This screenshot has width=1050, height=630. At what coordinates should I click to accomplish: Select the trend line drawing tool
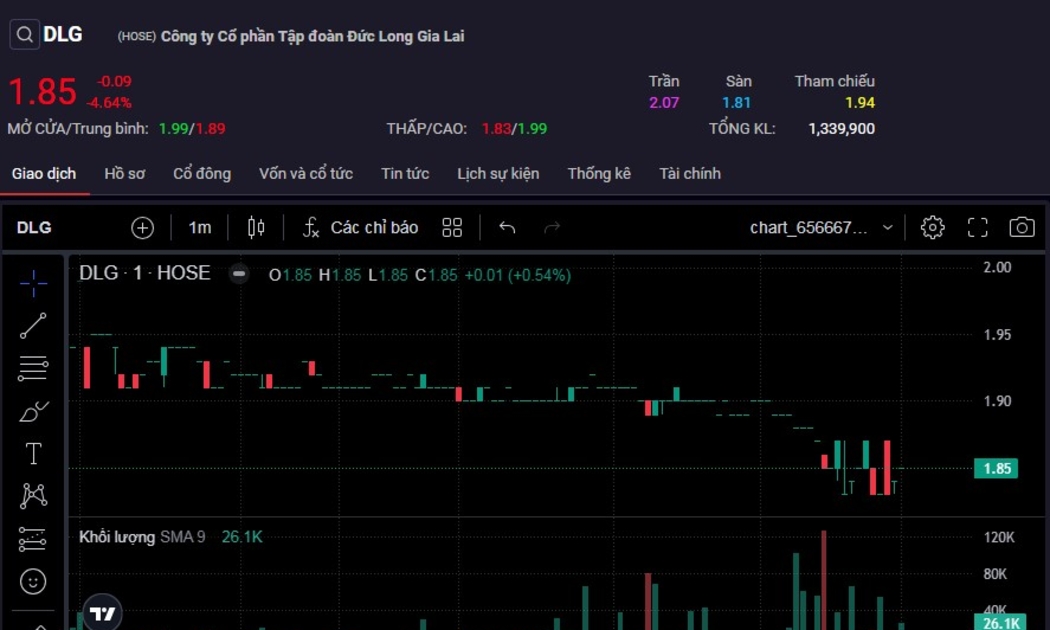33,325
